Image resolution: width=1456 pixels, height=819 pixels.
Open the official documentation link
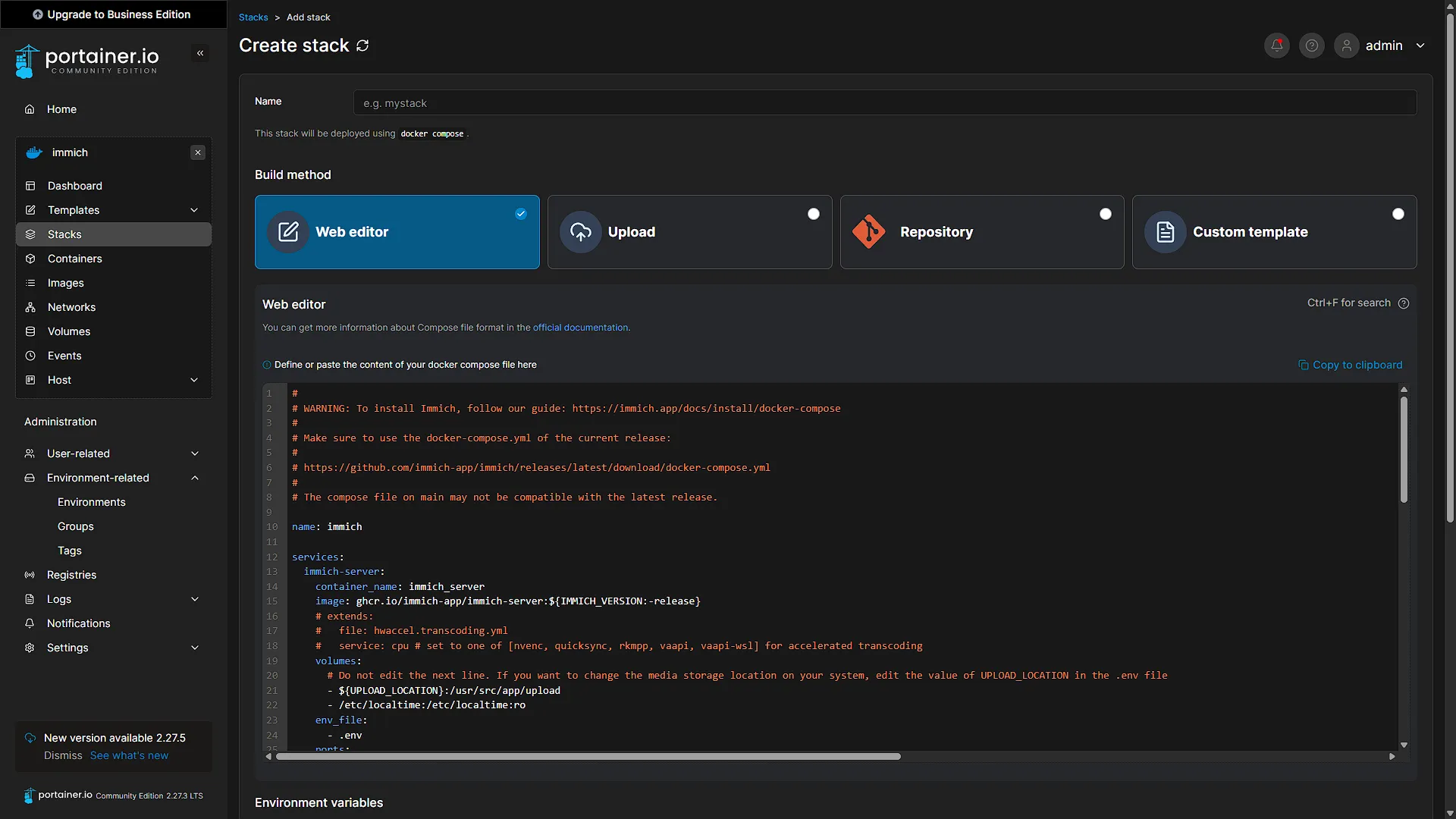click(x=580, y=328)
